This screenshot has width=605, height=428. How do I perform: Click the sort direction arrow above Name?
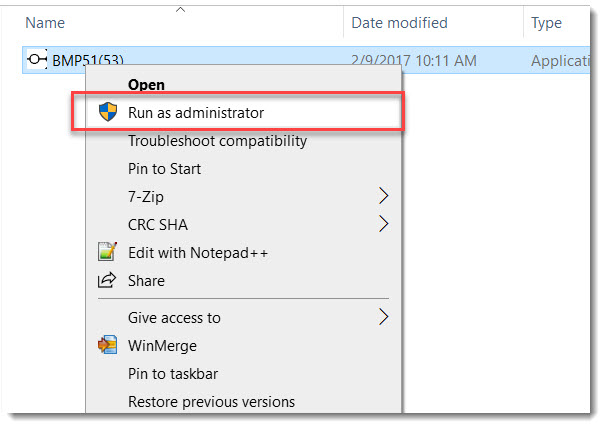click(180, 10)
